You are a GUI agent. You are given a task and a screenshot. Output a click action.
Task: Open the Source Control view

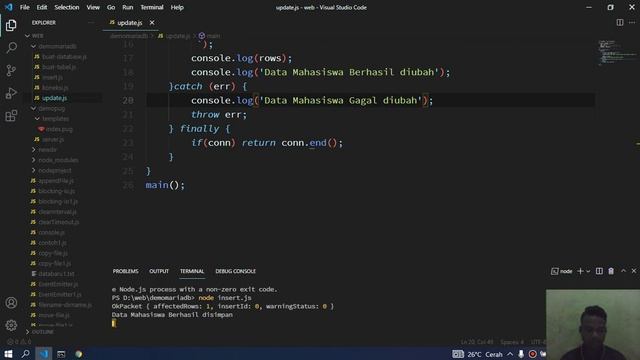pyautogui.click(x=11, y=70)
